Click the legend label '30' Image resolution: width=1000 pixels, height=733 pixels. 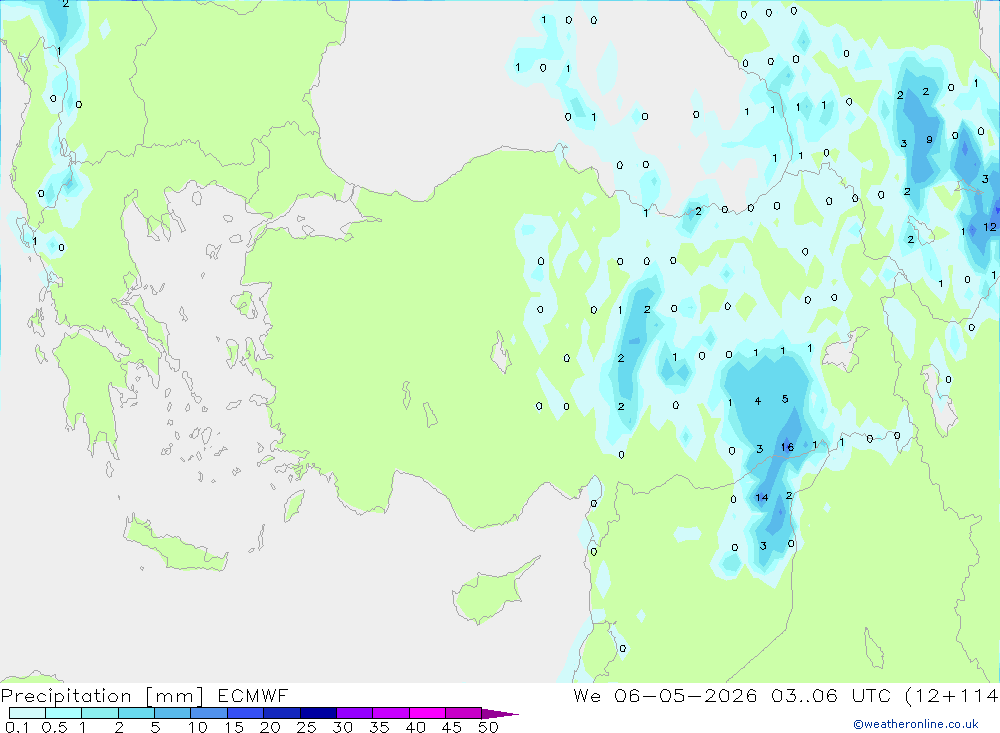343,727
